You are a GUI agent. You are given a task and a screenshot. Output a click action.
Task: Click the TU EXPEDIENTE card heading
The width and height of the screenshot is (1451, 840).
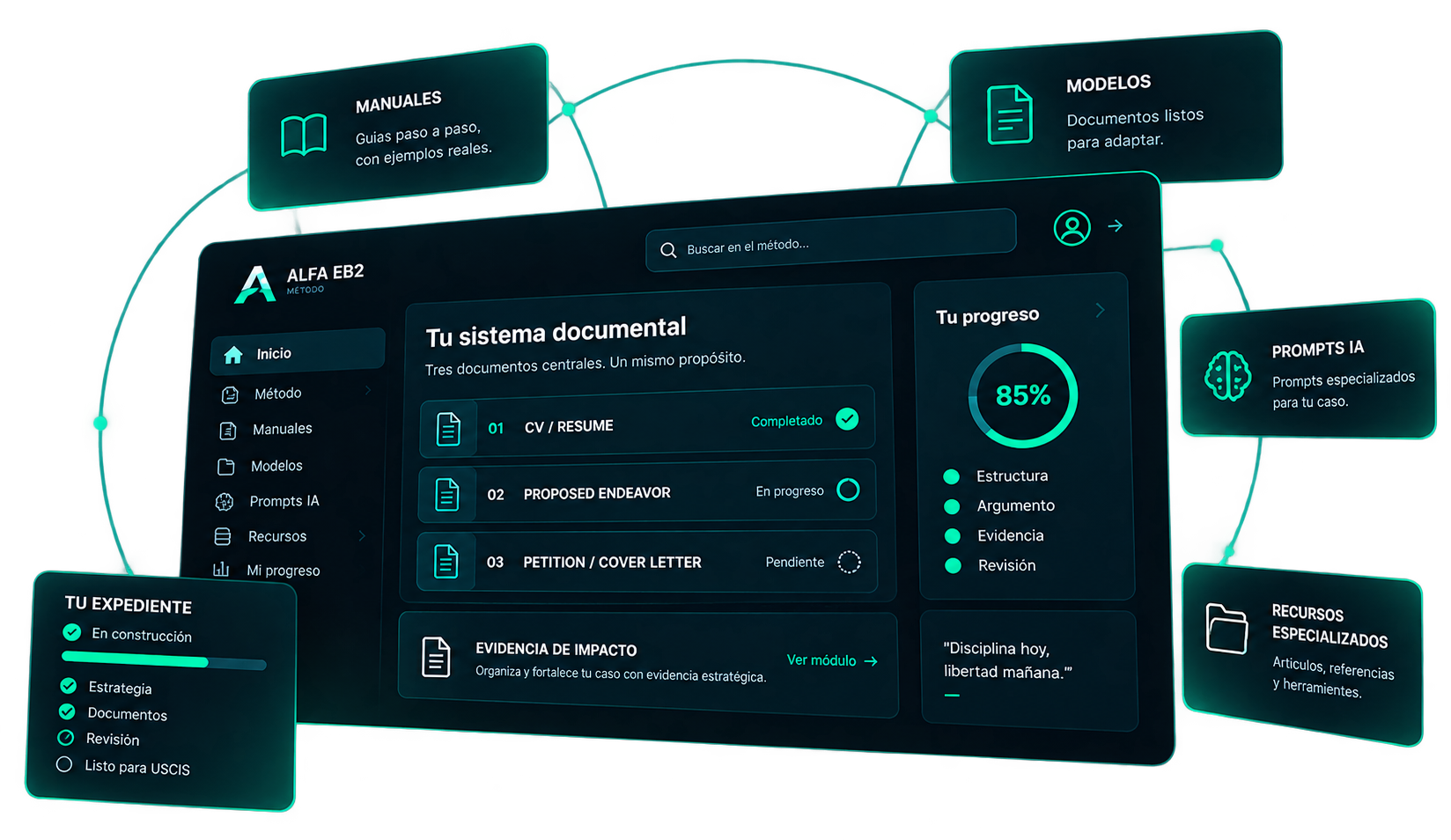[129, 605]
